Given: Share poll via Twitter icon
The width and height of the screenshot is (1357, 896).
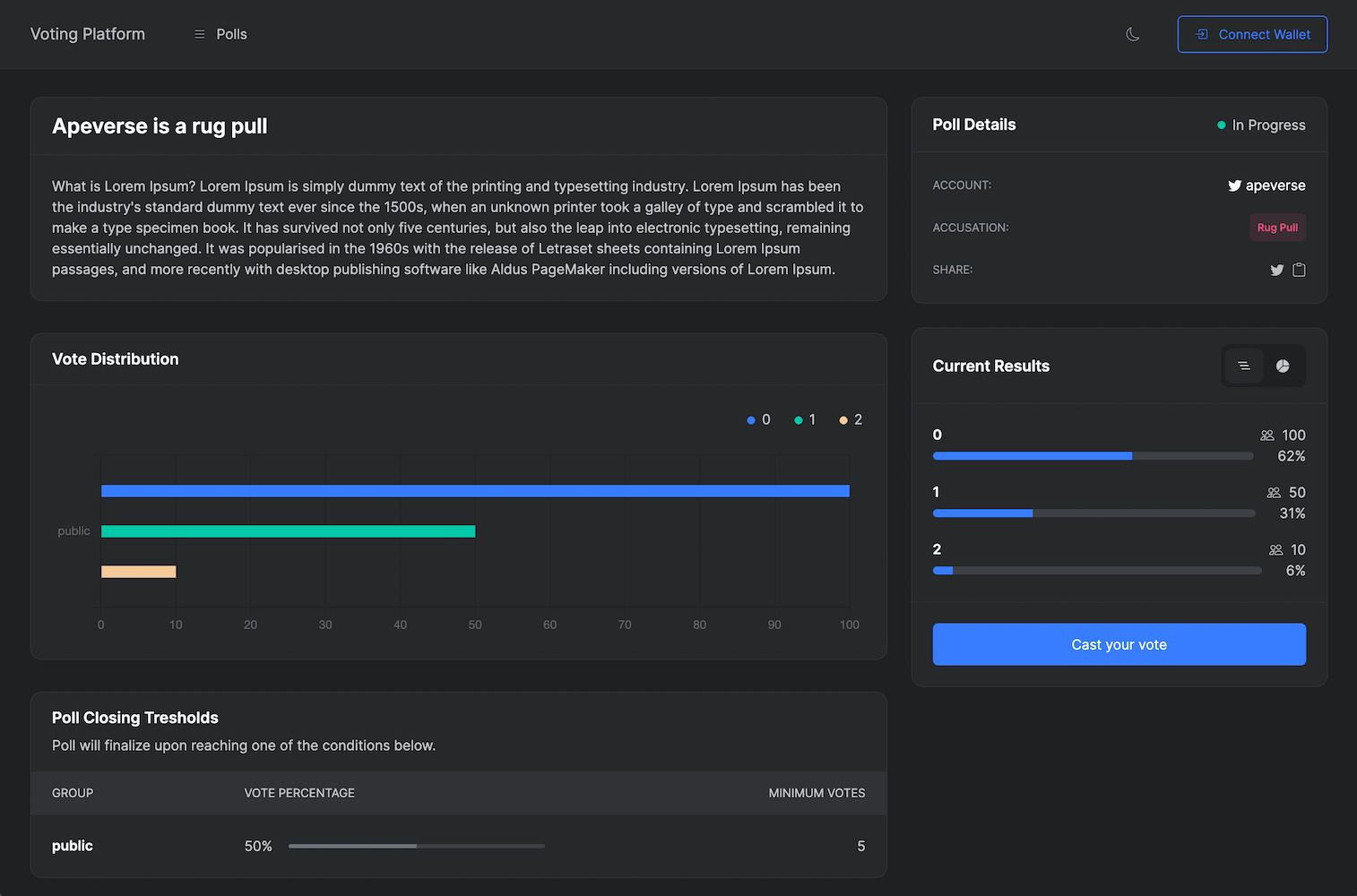Looking at the screenshot, I should [1277, 270].
